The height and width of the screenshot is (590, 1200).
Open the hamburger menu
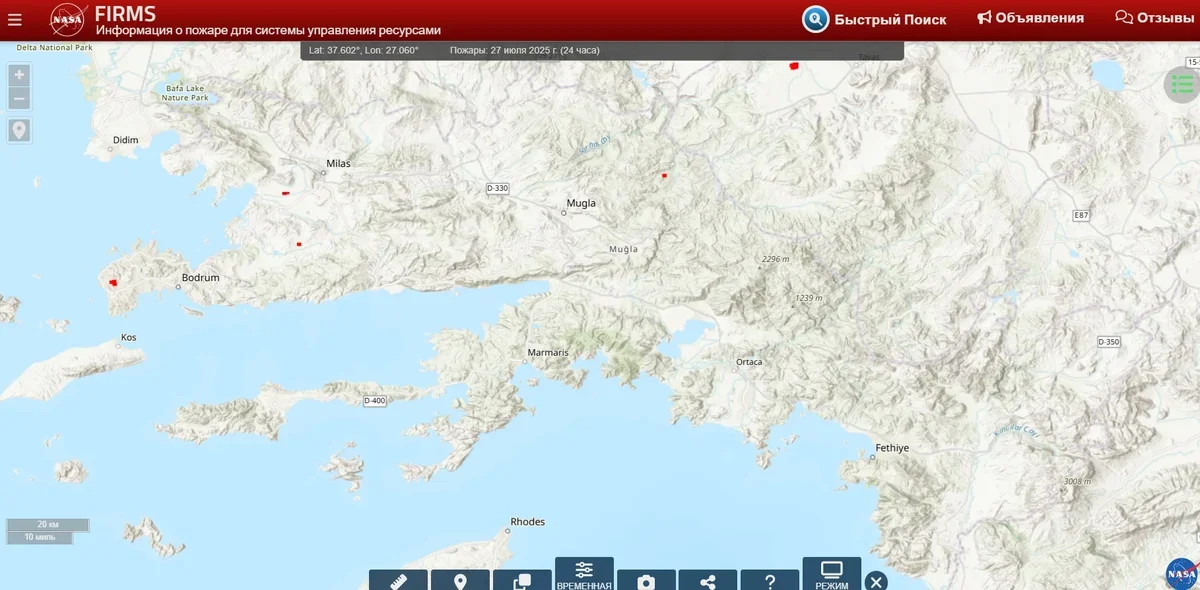coord(14,20)
